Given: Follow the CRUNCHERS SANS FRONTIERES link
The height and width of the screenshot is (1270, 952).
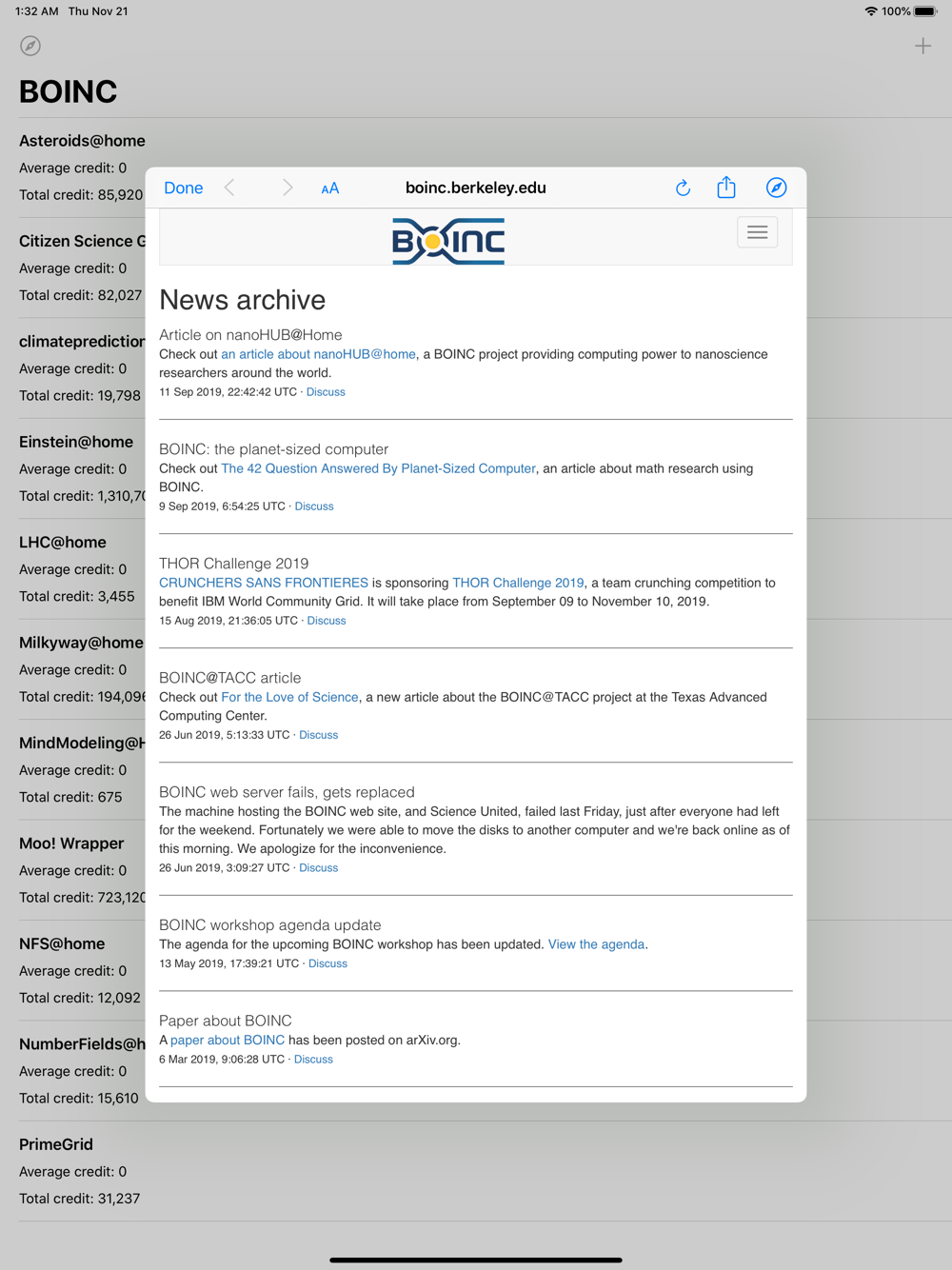Looking at the screenshot, I should point(264,583).
